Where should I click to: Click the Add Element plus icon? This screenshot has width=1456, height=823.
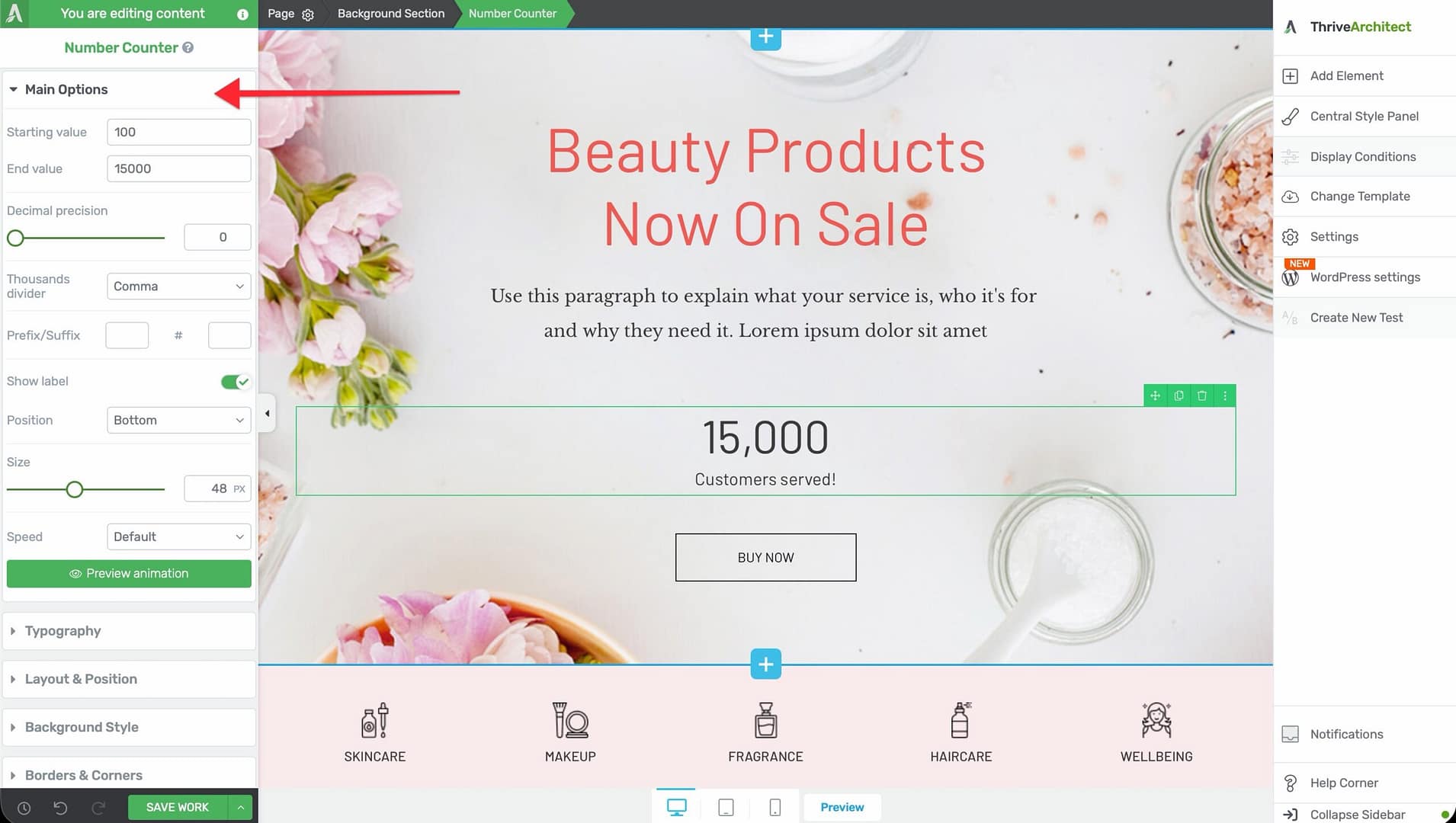tap(1290, 76)
